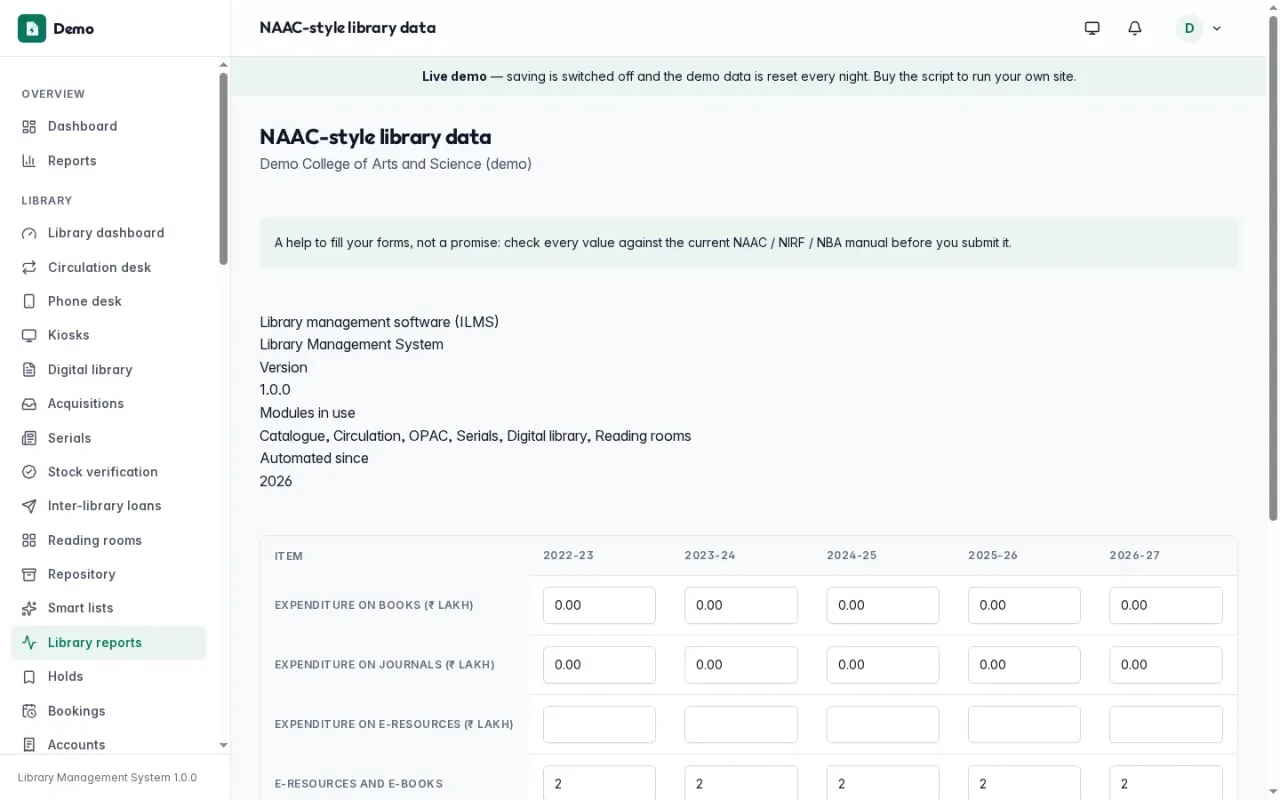Click the 'Live demo' banner text

[x=749, y=76]
